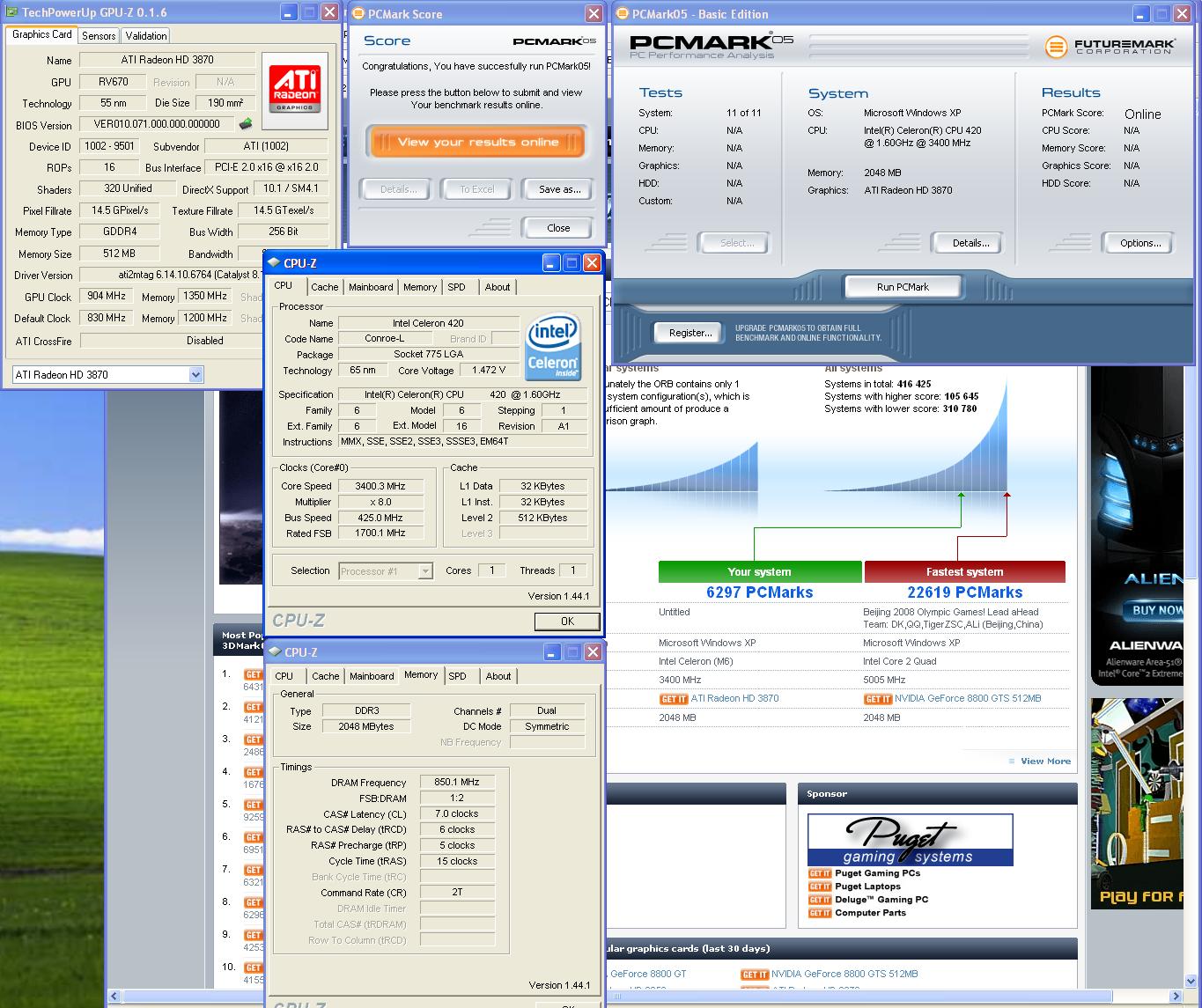Screen dimensions: 1202x1008
Task: Open NVIDIA GeForce 8800 GTS 512MB link under fastest system
Action: click(968, 699)
